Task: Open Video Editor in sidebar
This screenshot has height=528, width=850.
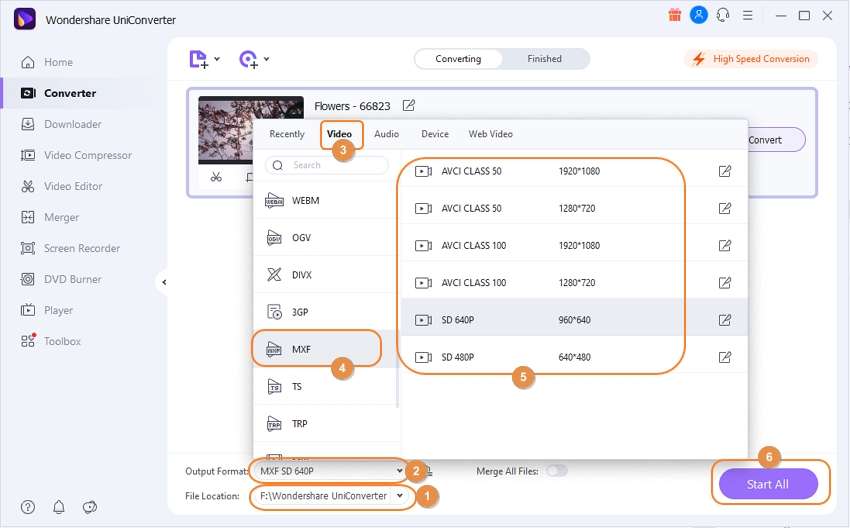Action: point(61,186)
